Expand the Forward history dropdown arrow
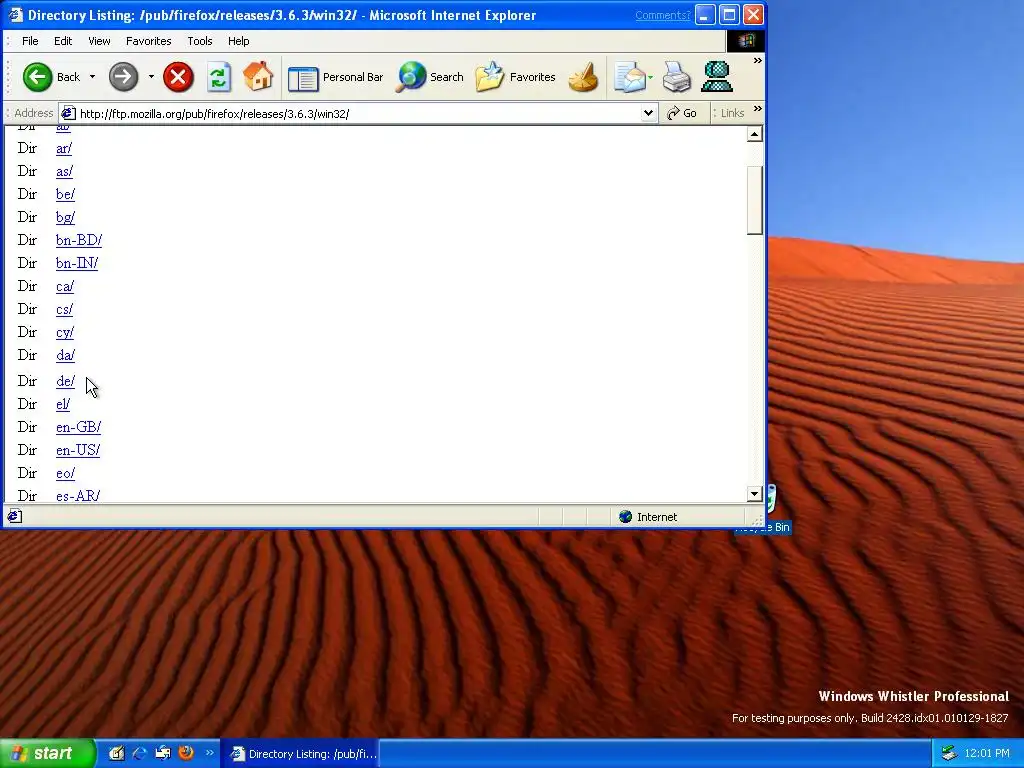The image size is (1024, 768). pyautogui.click(x=151, y=77)
